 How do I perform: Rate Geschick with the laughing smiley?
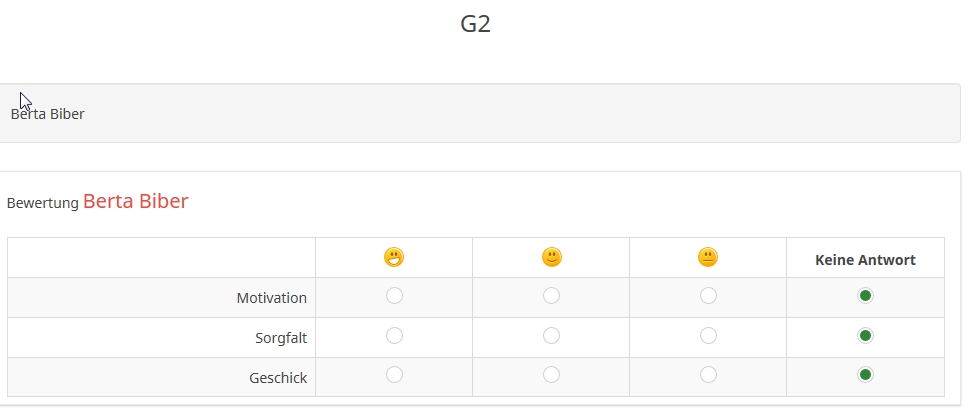click(x=394, y=375)
